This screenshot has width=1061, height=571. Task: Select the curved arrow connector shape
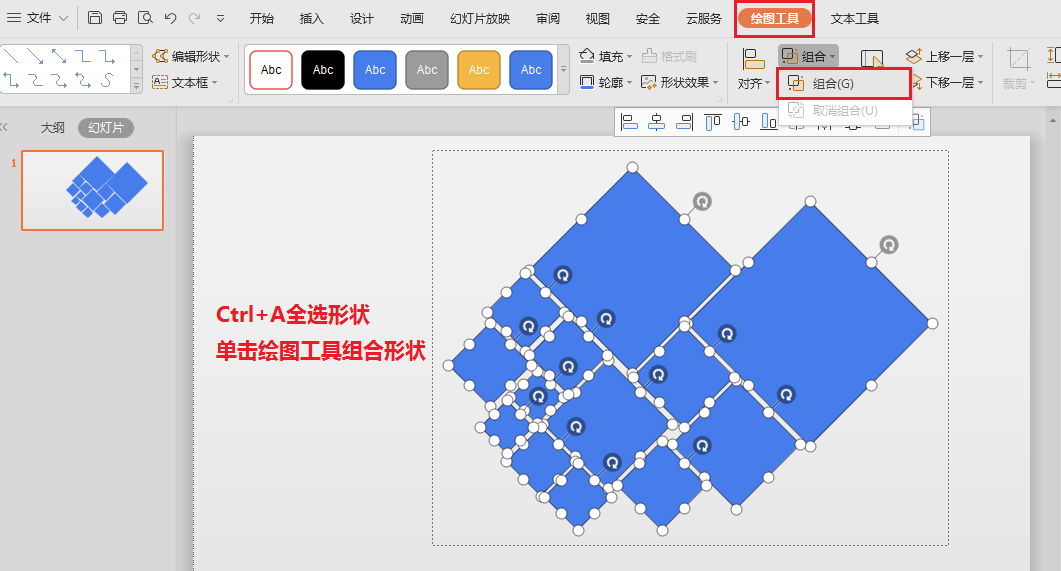pyautogui.click(x=59, y=81)
